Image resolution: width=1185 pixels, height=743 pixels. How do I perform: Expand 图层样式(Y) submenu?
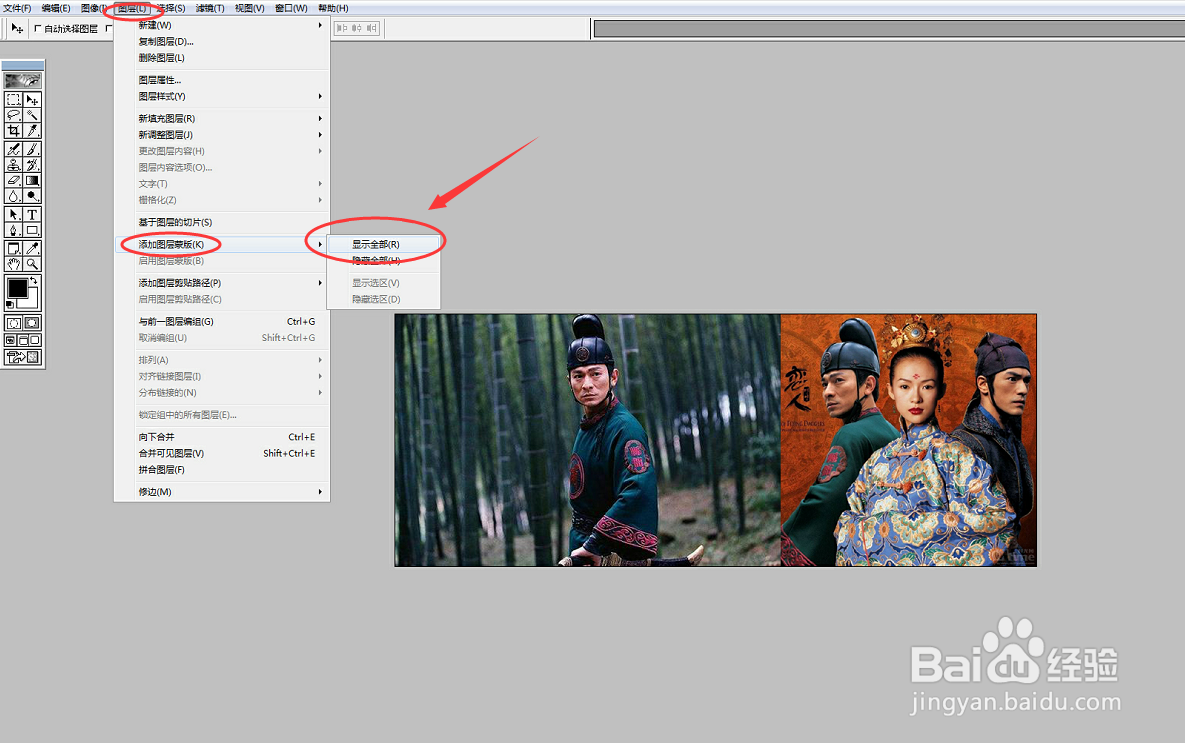[221, 96]
